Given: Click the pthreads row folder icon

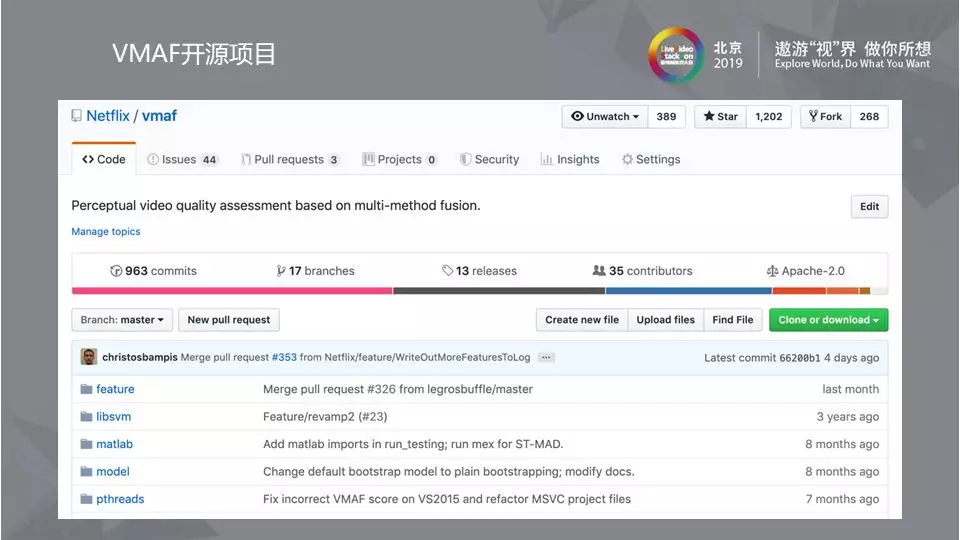Looking at the screenshot, I should (x=86, y=499).
